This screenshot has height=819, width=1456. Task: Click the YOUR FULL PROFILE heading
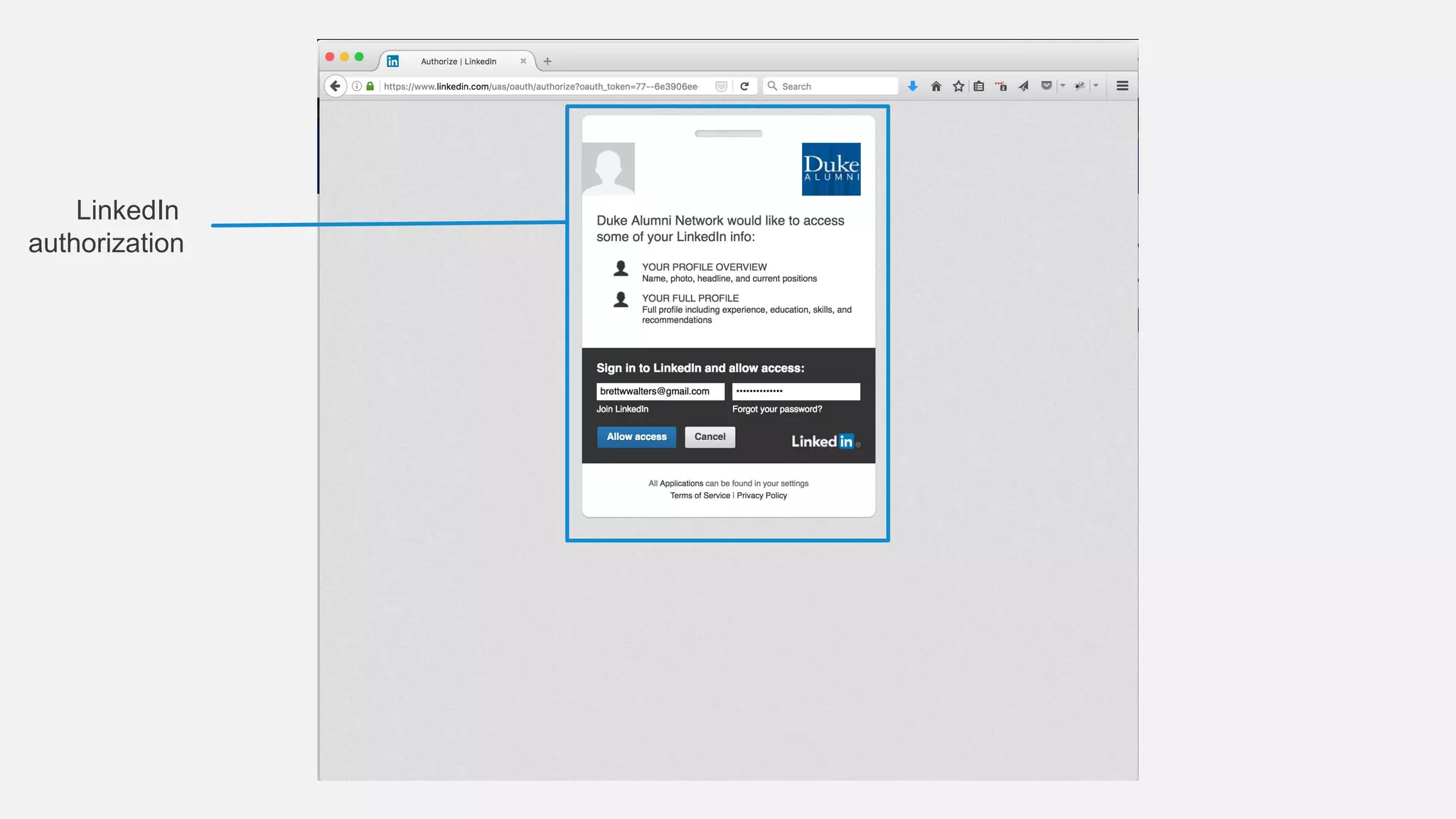point(690,299)
